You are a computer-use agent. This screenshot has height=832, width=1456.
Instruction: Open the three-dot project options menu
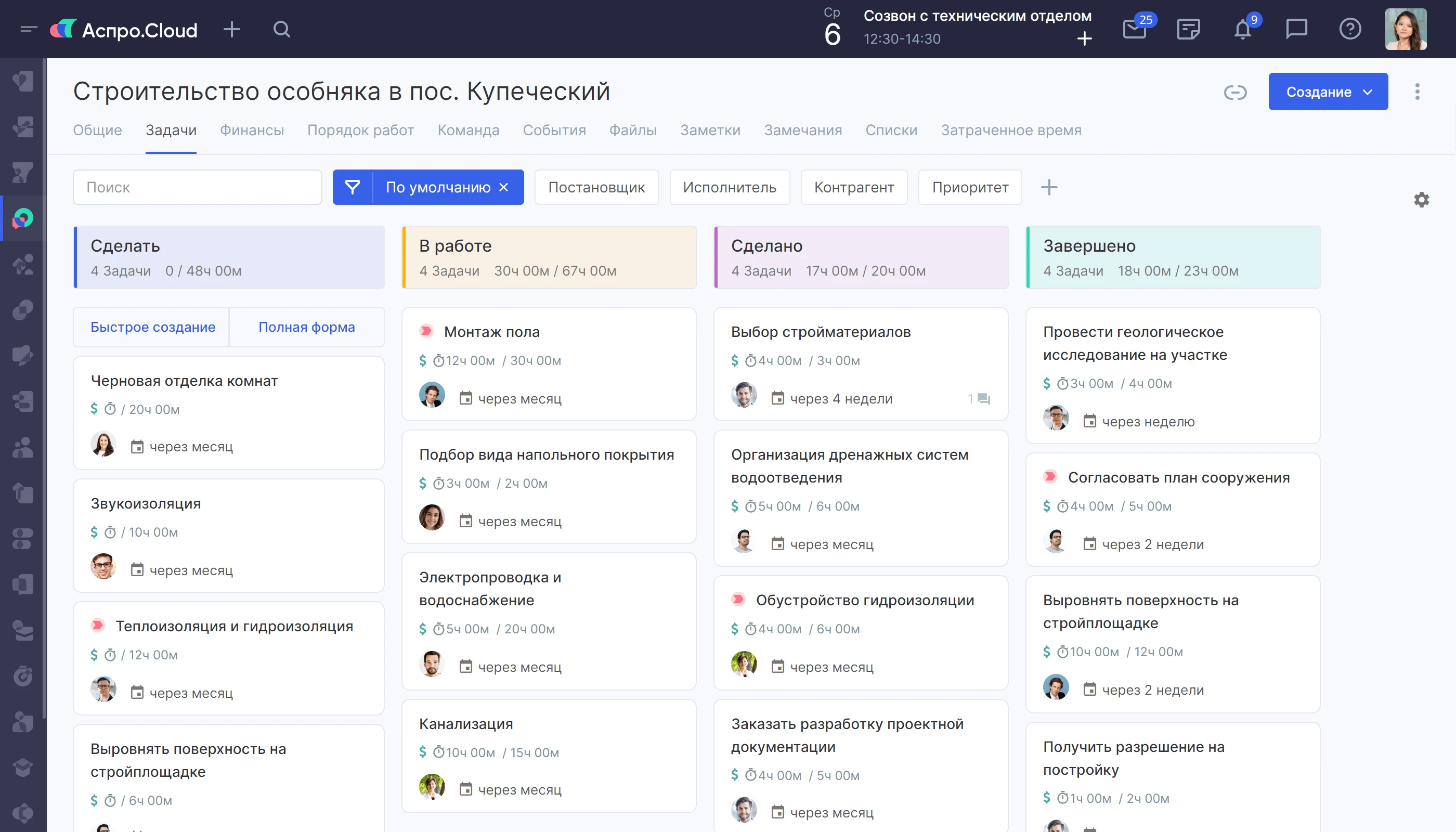click(1416, 92)
